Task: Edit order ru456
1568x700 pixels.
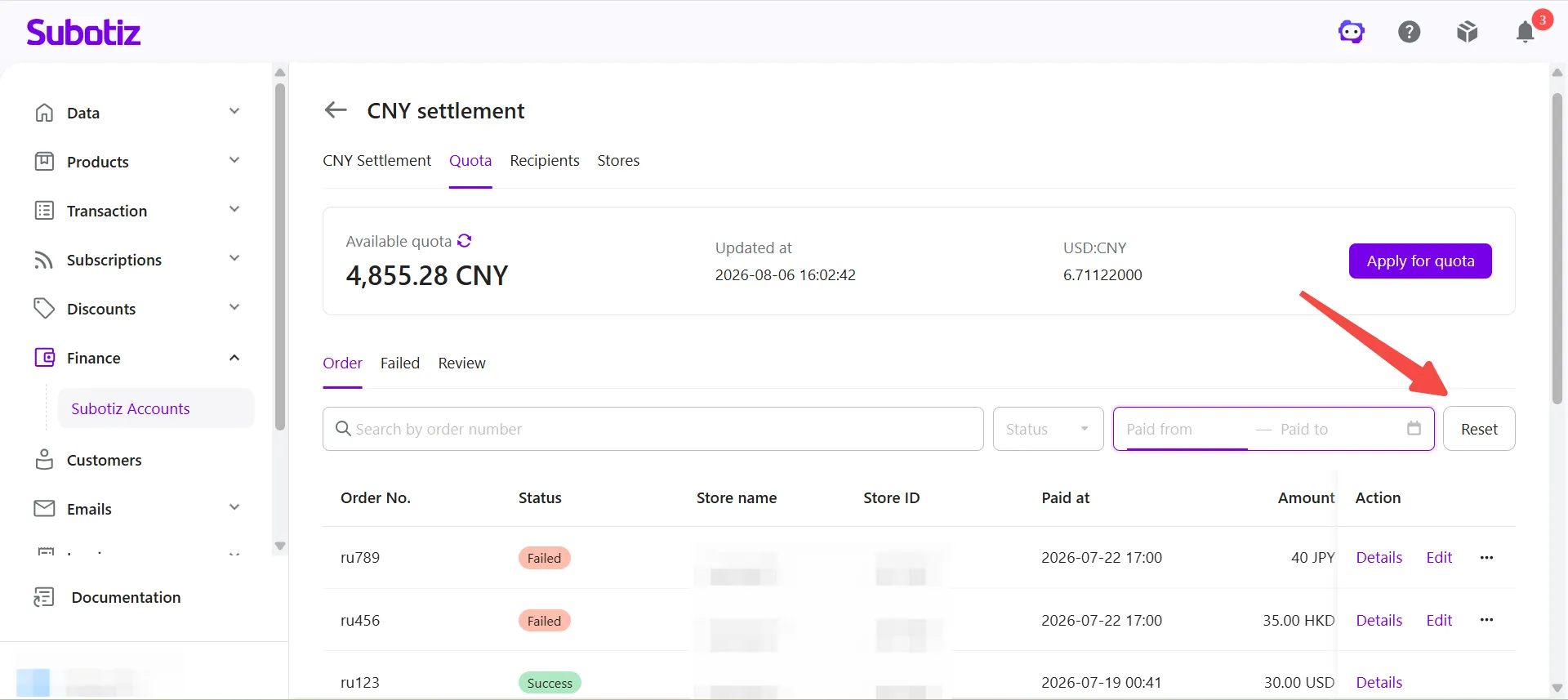Action: [x=1439, y=620]
